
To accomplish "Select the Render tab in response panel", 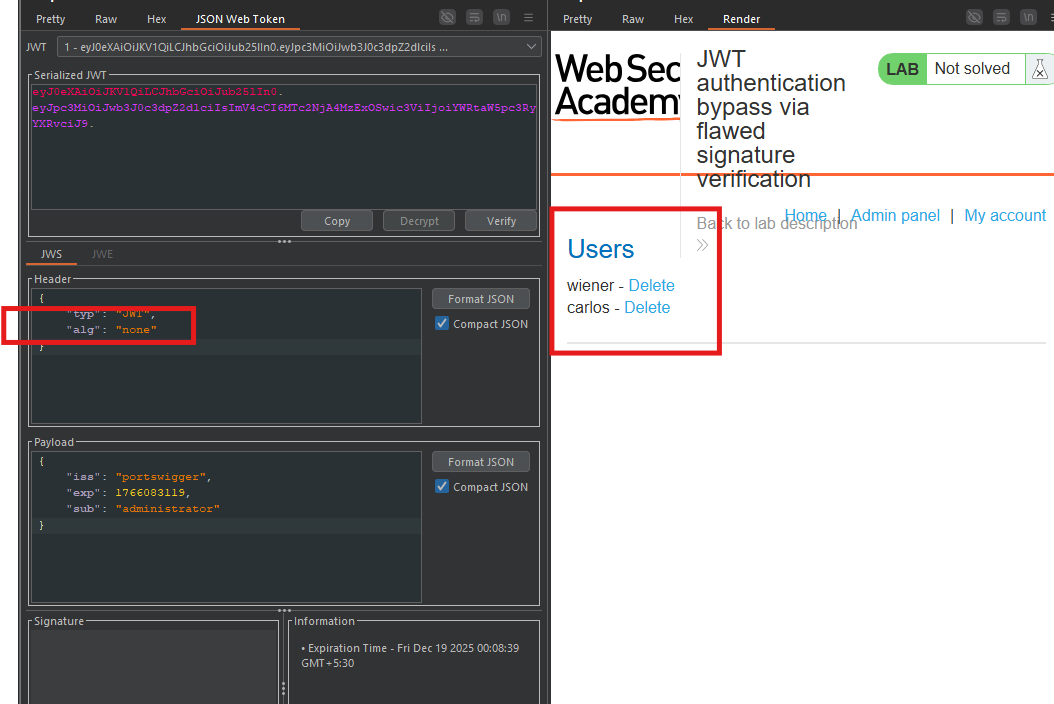I will [x=741, y=19].
